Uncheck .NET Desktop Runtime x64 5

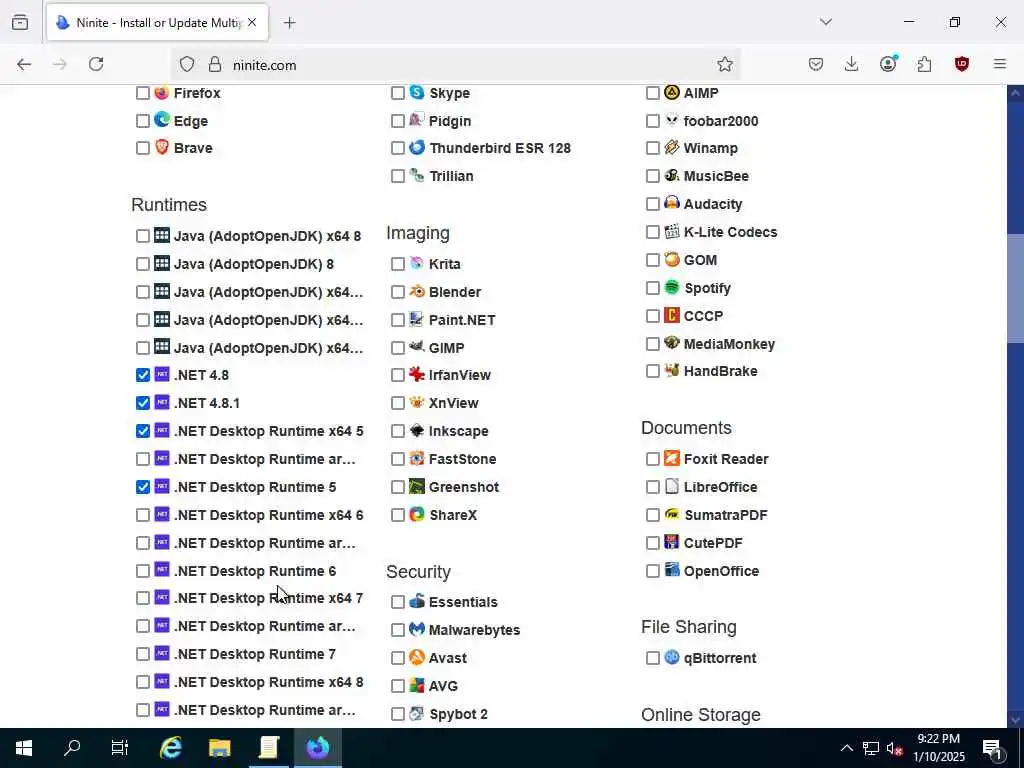point(142,431)
